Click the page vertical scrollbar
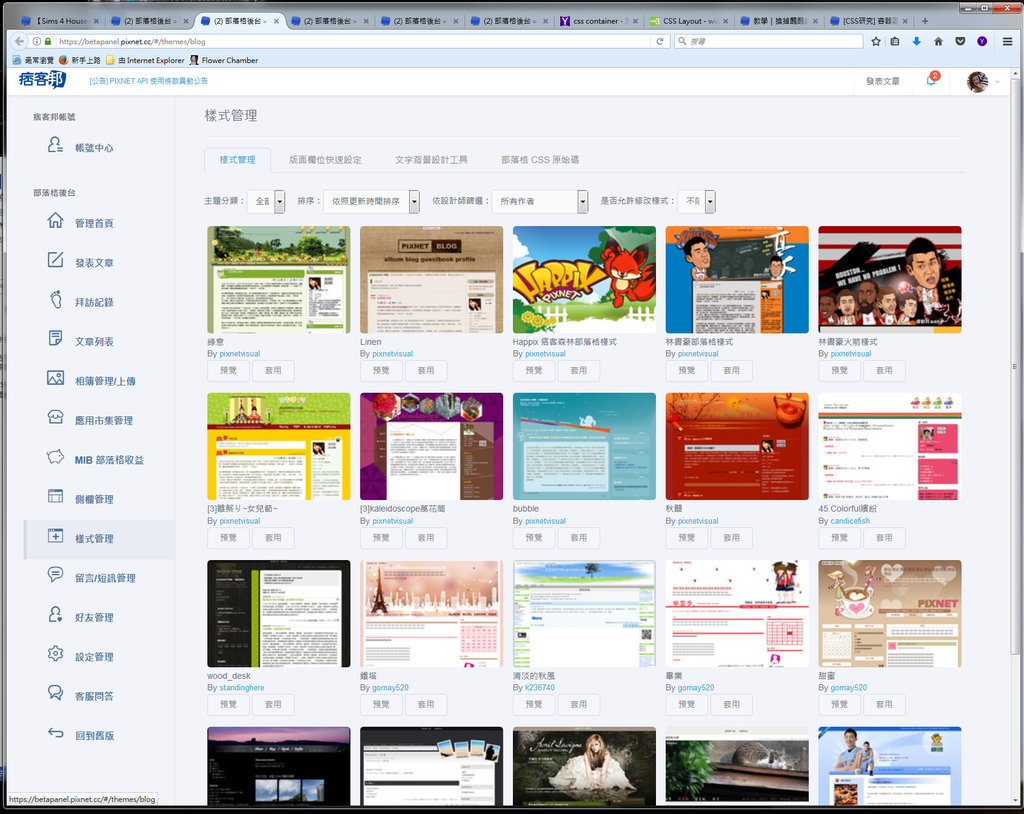This screenshot has height=814, width=1024. tap(1014, 366)
